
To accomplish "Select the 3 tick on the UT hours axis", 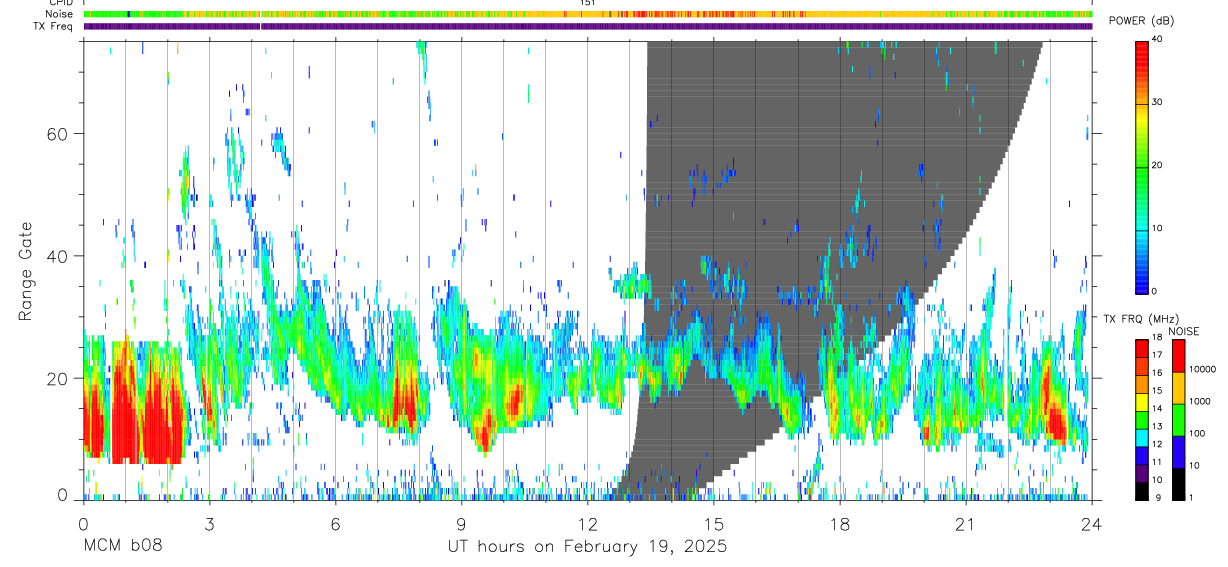I will click(x=209, y=523).
